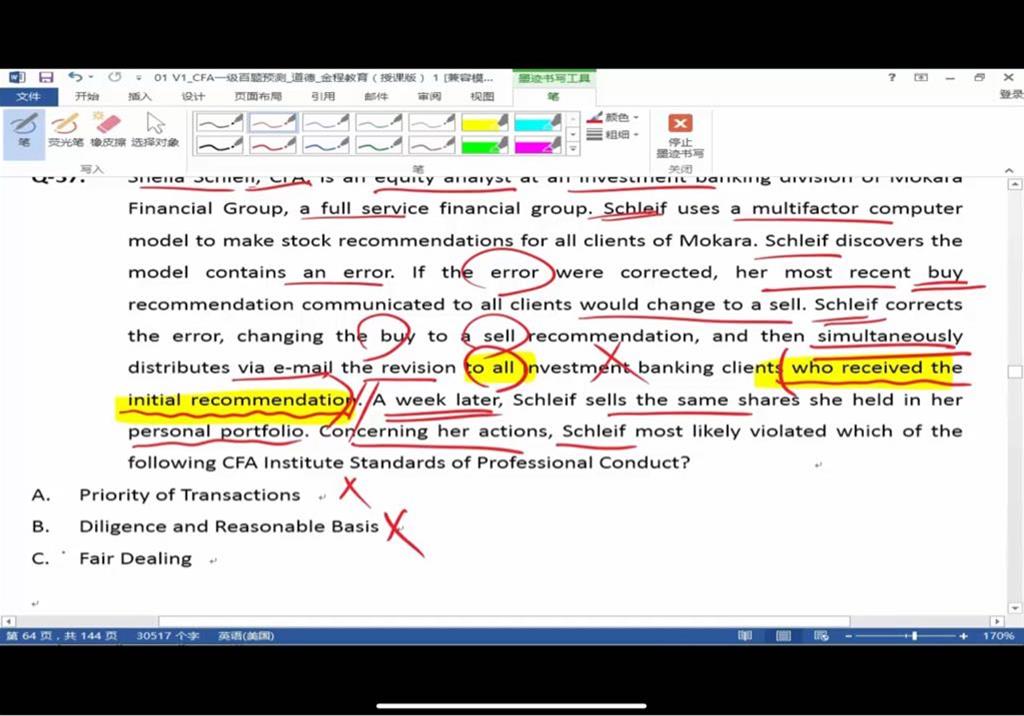The image size is (1024, 716).
Task: Click answer text "Priority of Transactions"
Action: click(189, 495)
